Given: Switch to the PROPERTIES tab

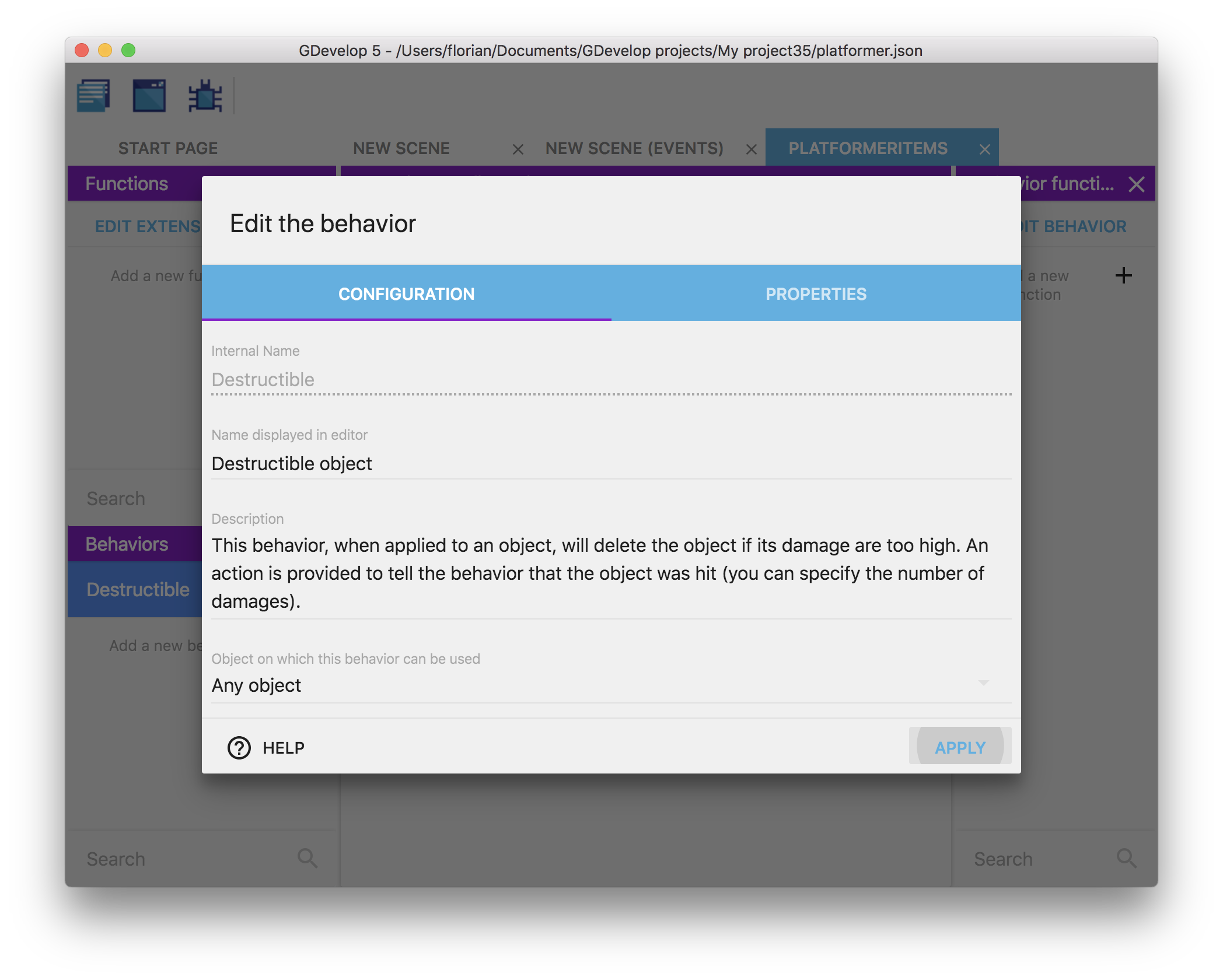Looking at the screenshot, I should pyautogui.click(x=816, y=294).
